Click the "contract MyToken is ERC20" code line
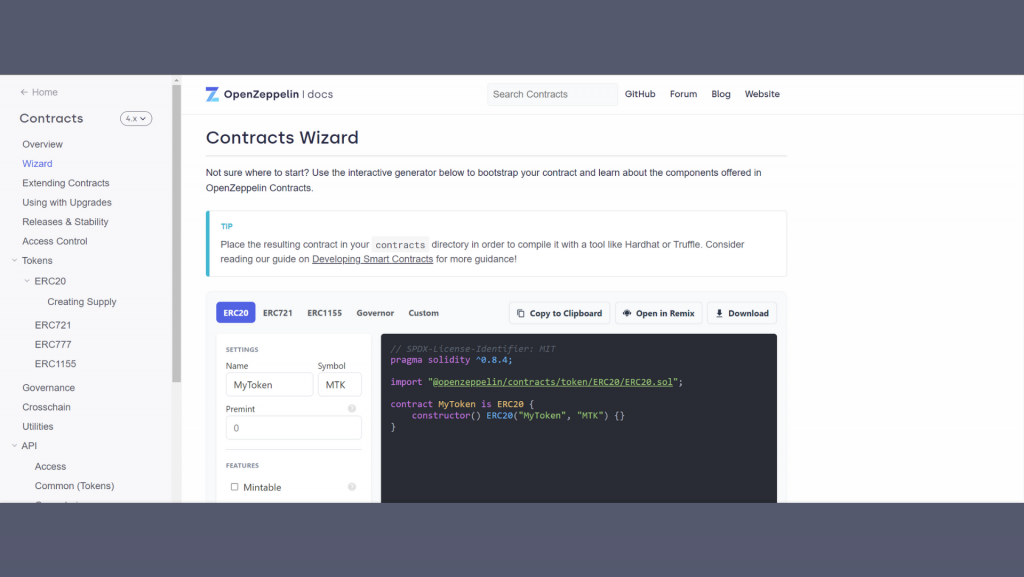The width and height of the screenshot is (1024, 577). click(x=462, y=405)
